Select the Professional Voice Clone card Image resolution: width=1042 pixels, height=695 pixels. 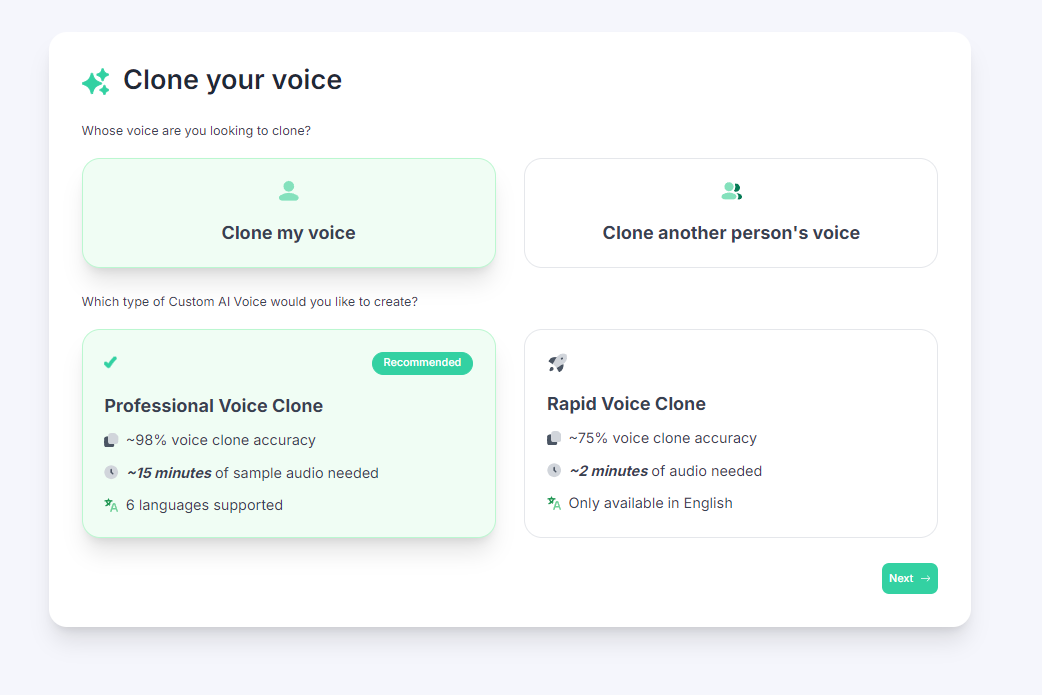[x=288, y=432]
